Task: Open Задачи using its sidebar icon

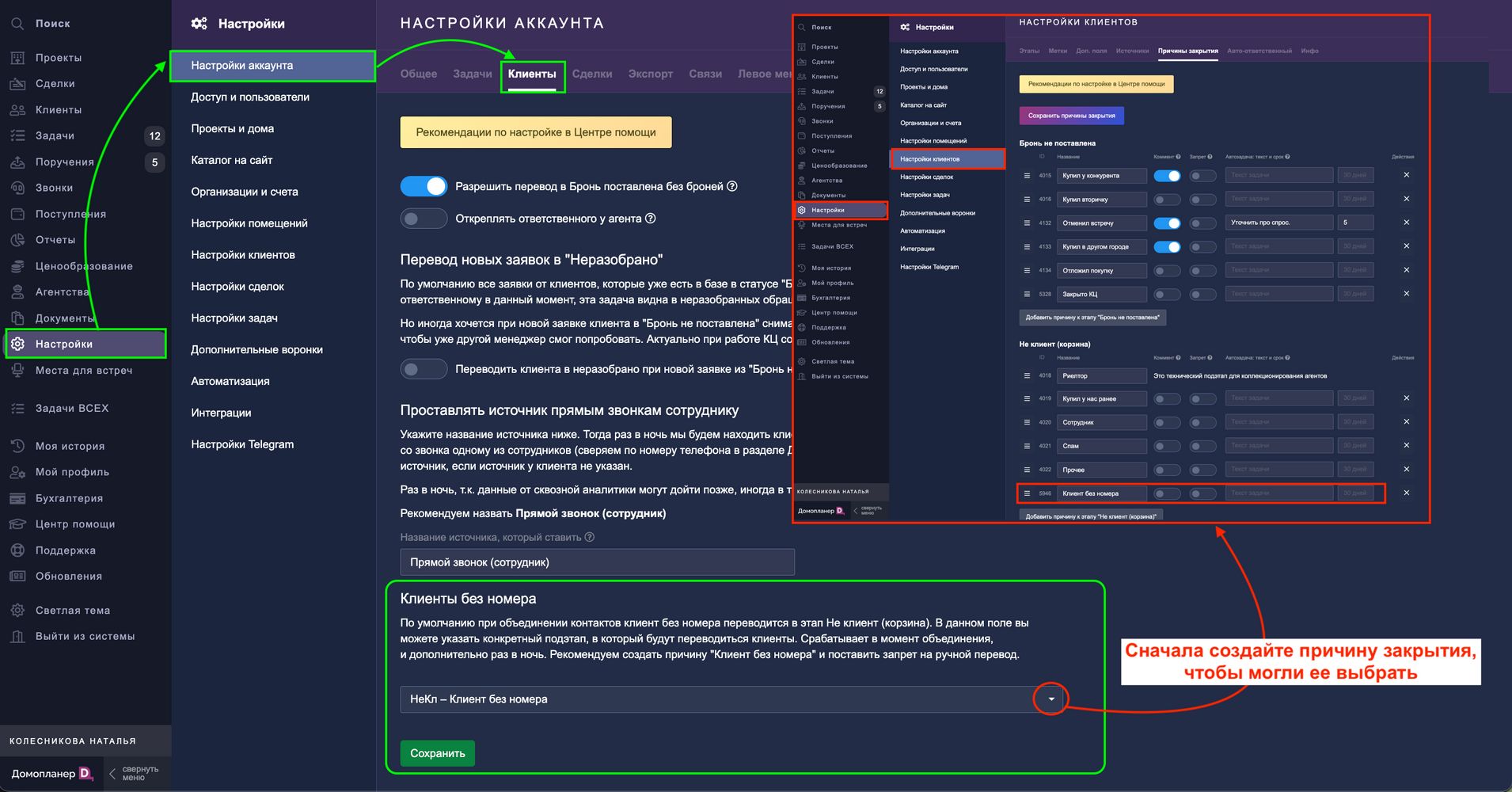Action: [17, 136]
